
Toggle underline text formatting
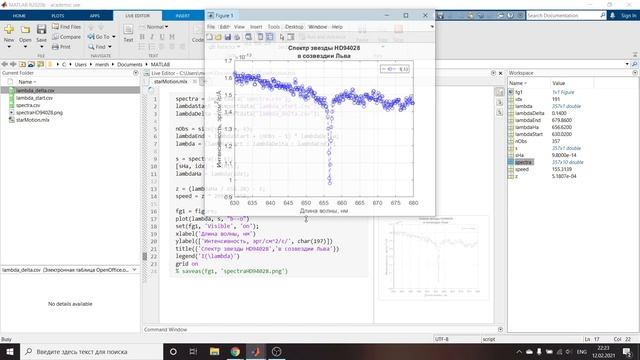click(162, 37)
